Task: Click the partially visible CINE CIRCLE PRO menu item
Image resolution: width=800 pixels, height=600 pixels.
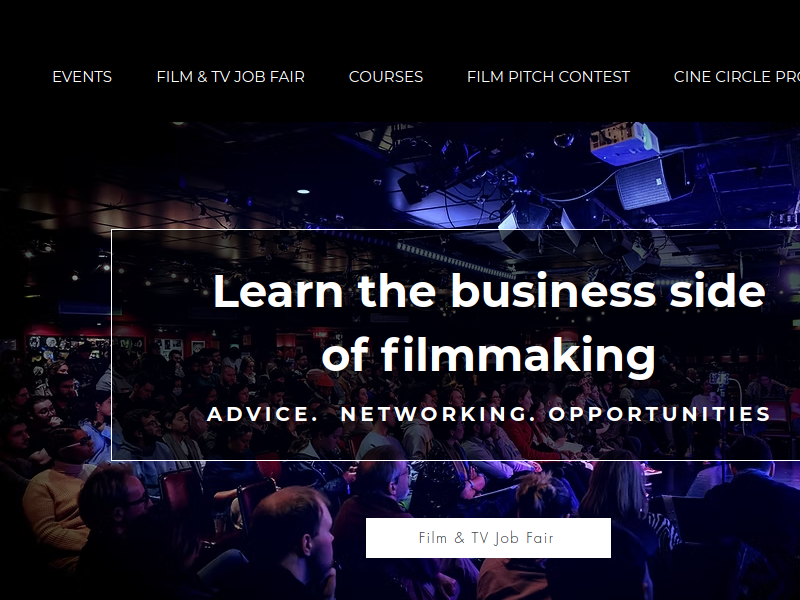Action: pyautogui.click(x=737, y=77)
